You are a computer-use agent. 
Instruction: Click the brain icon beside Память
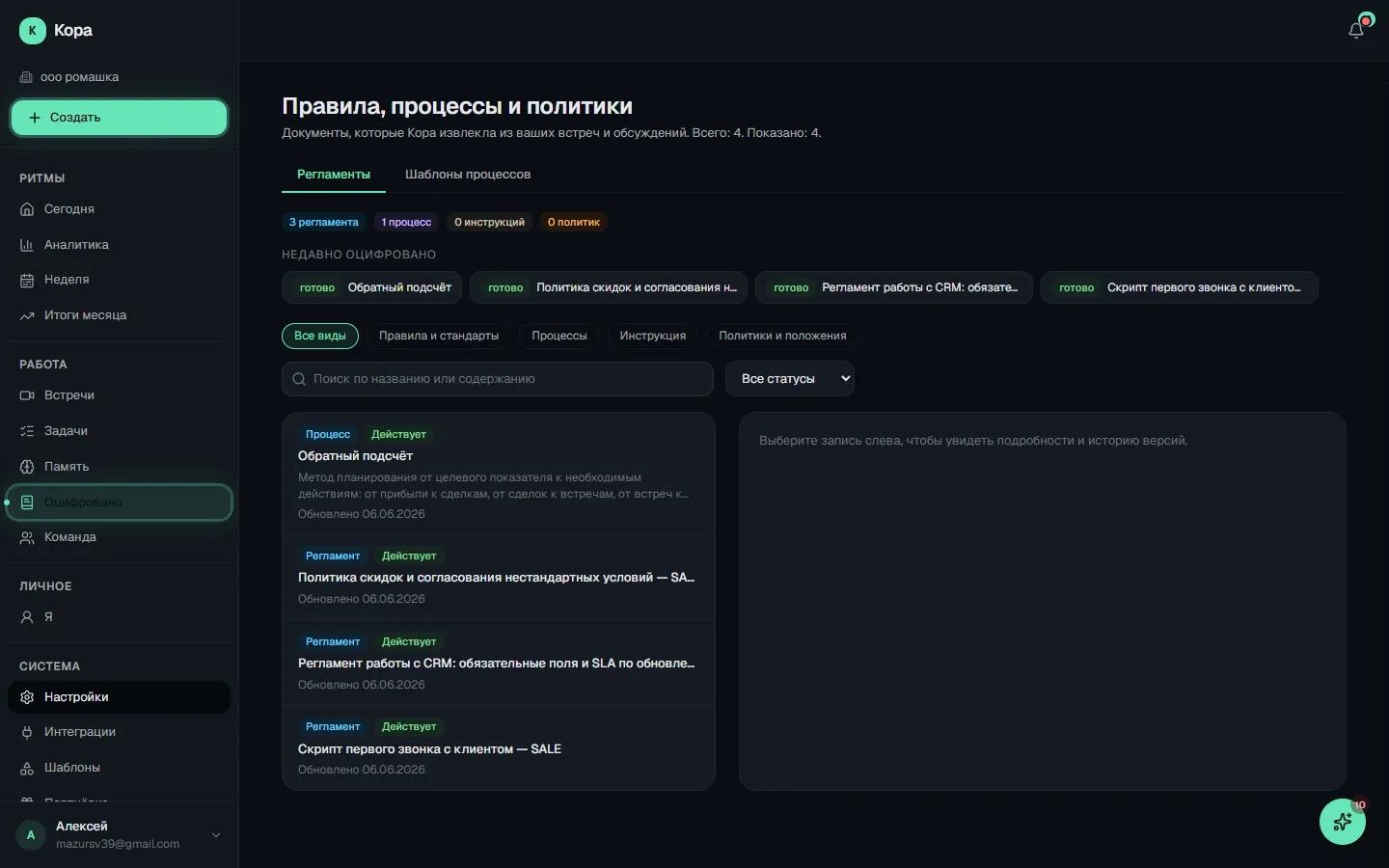(x=27, y=467)
